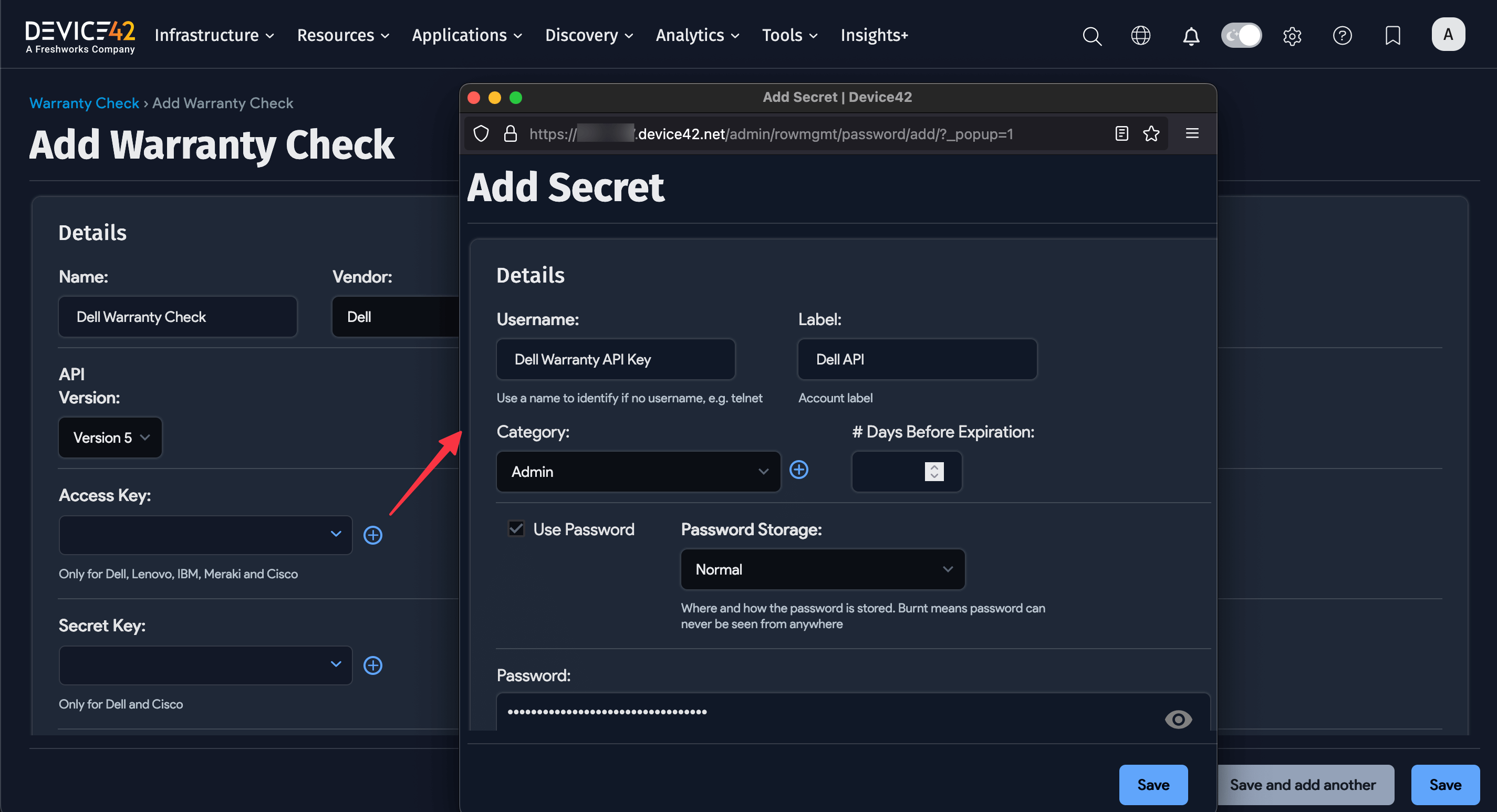This screenshot has height=812, width=1497.
Task: Switch the dark mode toggle
Action: pos(1241,36)
